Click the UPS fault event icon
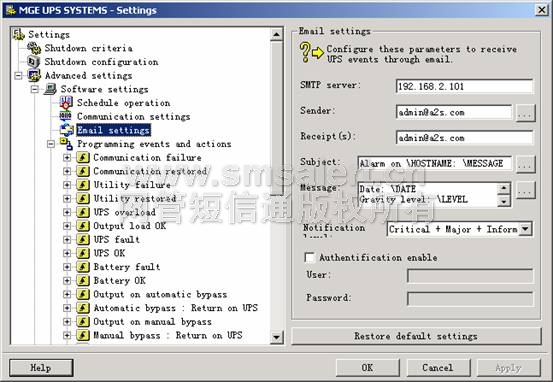The width and height of the screenshot is (553, 382). point(83,240)
